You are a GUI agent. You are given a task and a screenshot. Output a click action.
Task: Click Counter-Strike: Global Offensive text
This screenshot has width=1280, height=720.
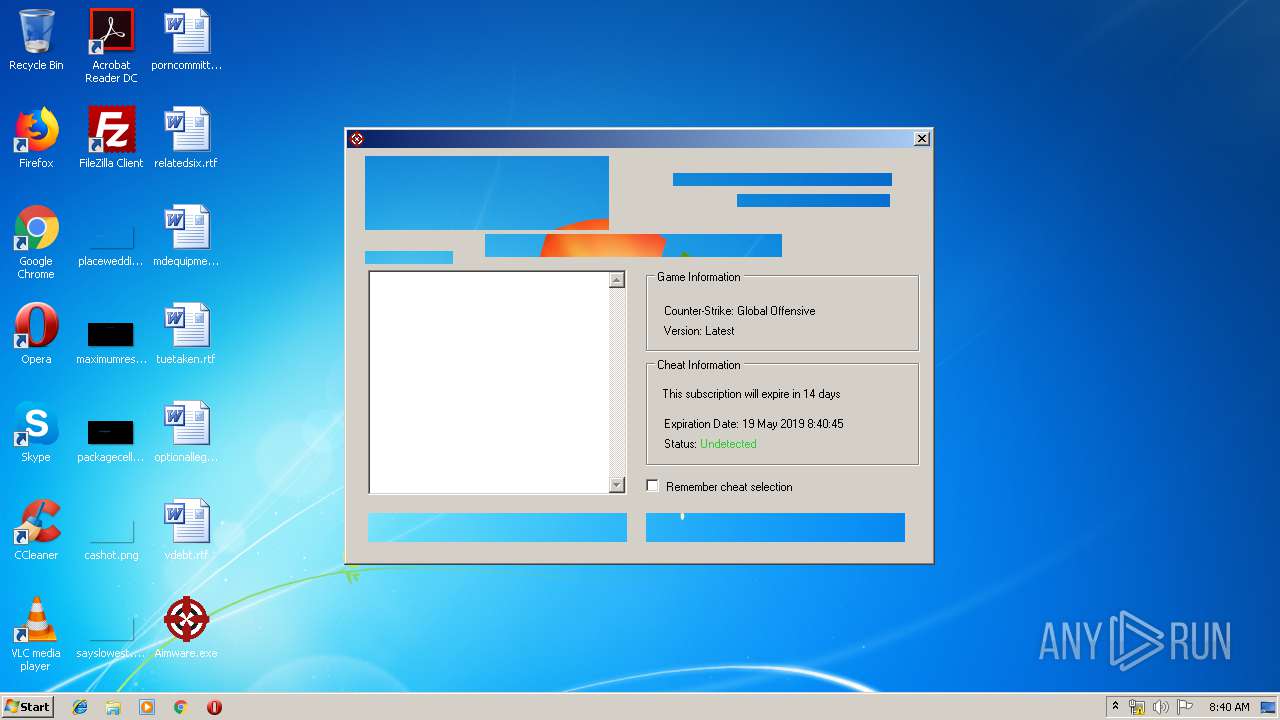tap(739, 311)
